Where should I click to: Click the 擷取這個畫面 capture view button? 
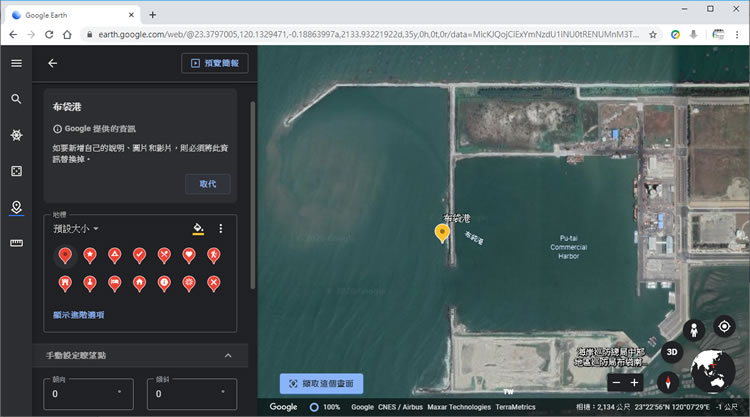321,384
